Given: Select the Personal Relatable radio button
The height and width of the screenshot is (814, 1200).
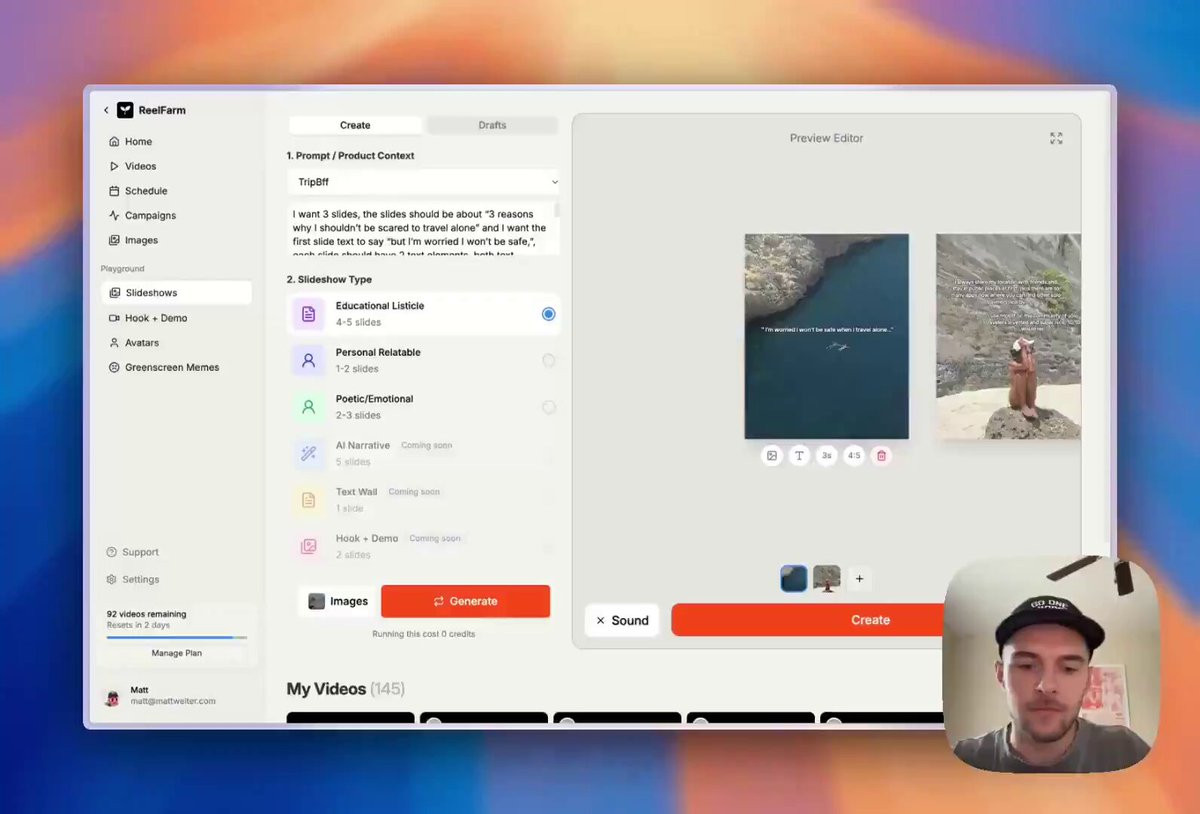Looking at the screenshot, I should tap(548, 360).
